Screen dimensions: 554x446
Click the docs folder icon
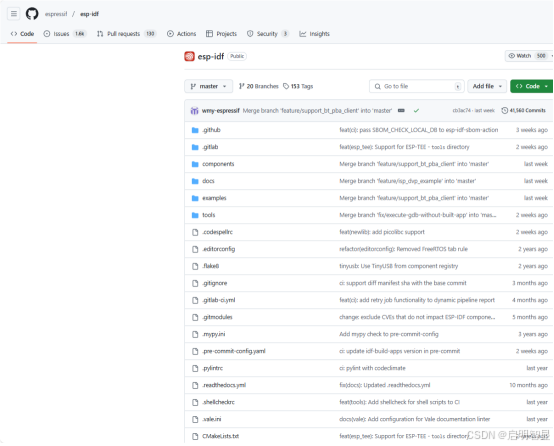coord(195,181)
